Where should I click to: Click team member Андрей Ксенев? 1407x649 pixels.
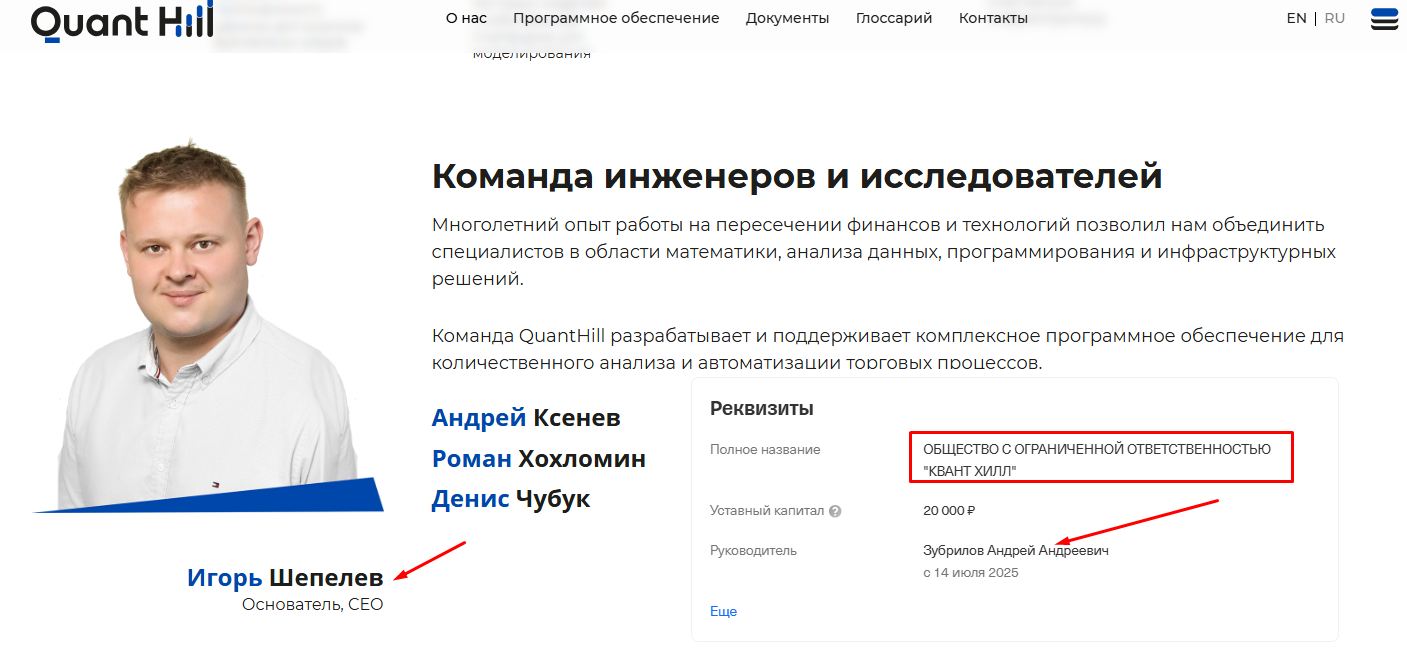pos(526,417)
